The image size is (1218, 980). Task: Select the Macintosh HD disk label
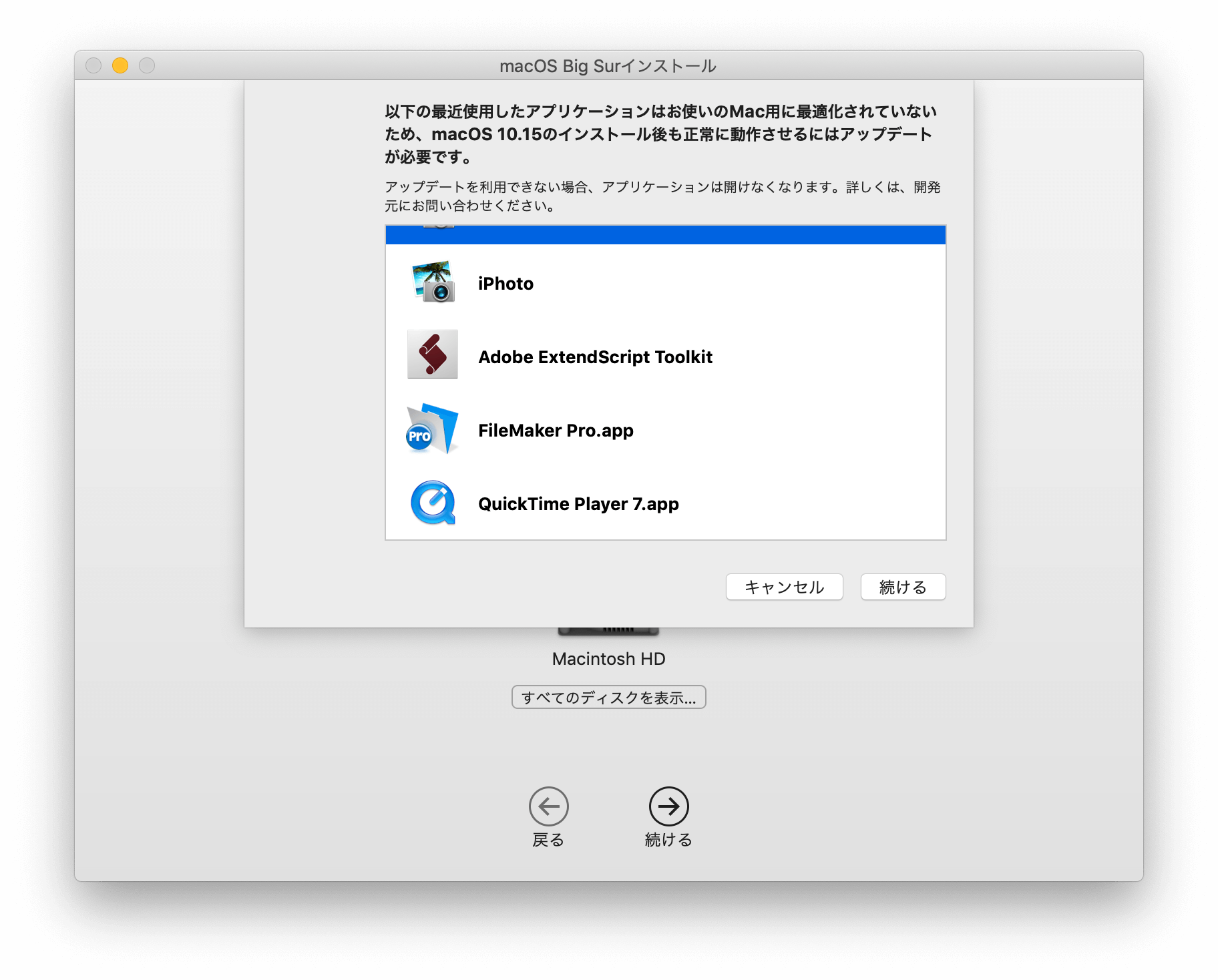tap(608, 659)
